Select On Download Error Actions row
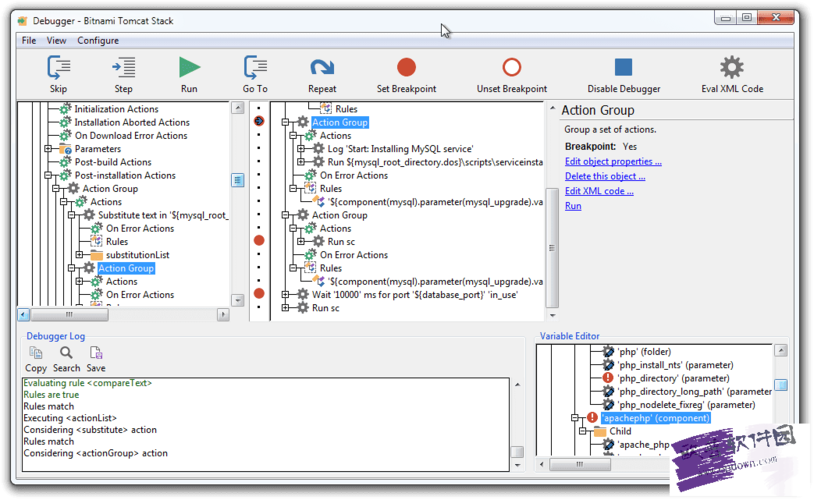 [x=131, y=136]
